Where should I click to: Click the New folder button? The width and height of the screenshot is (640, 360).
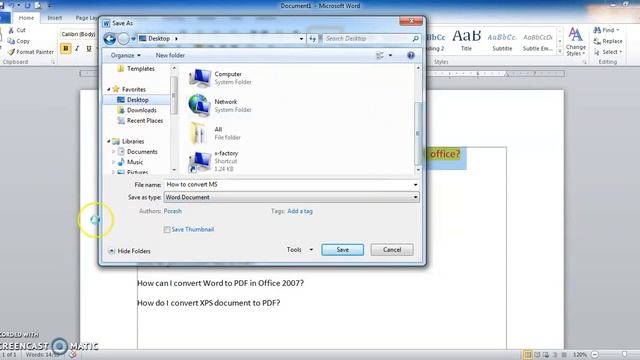(x=170, y=55)
